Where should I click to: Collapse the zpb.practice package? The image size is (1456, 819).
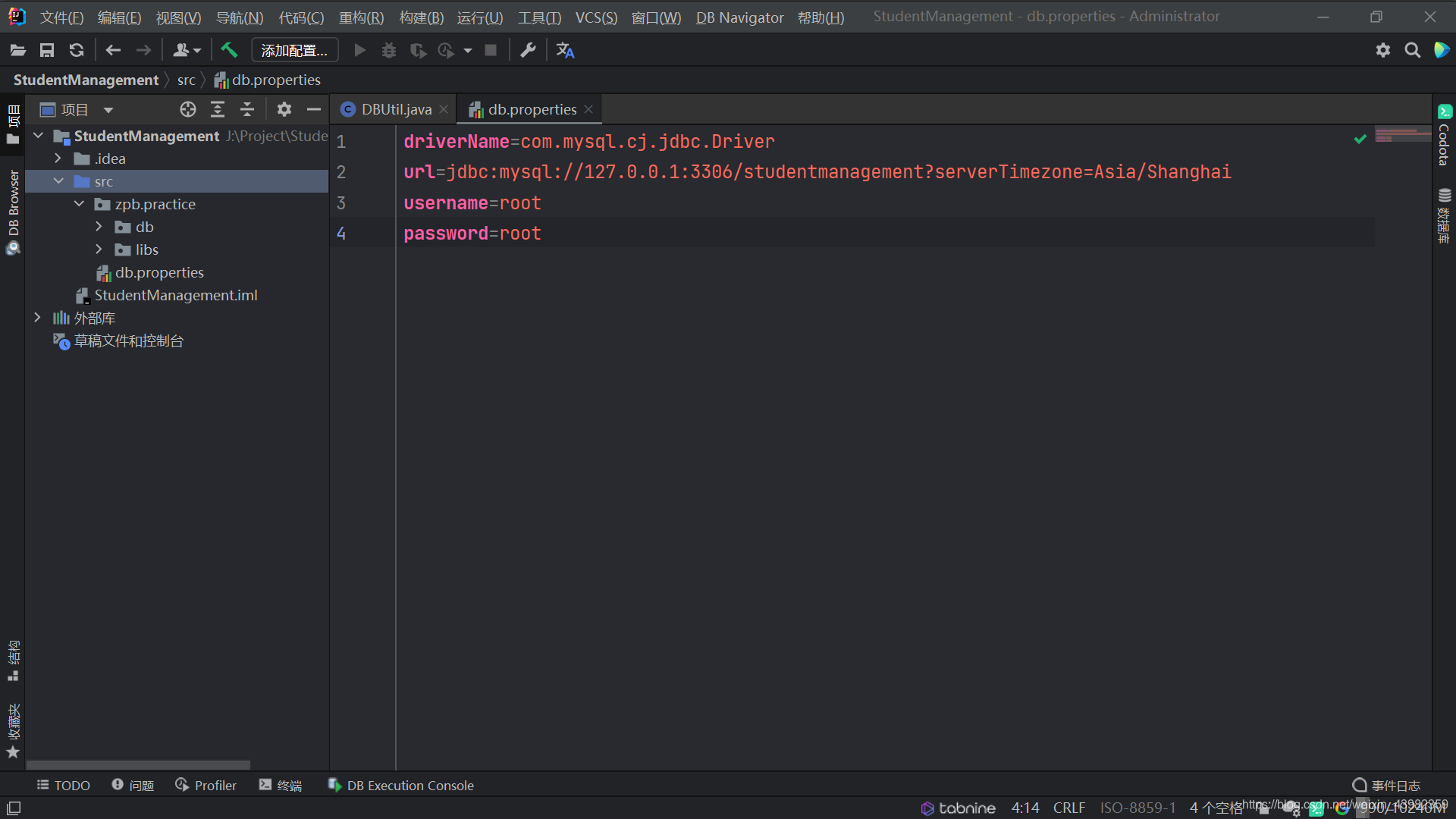[x=79, y=204]
